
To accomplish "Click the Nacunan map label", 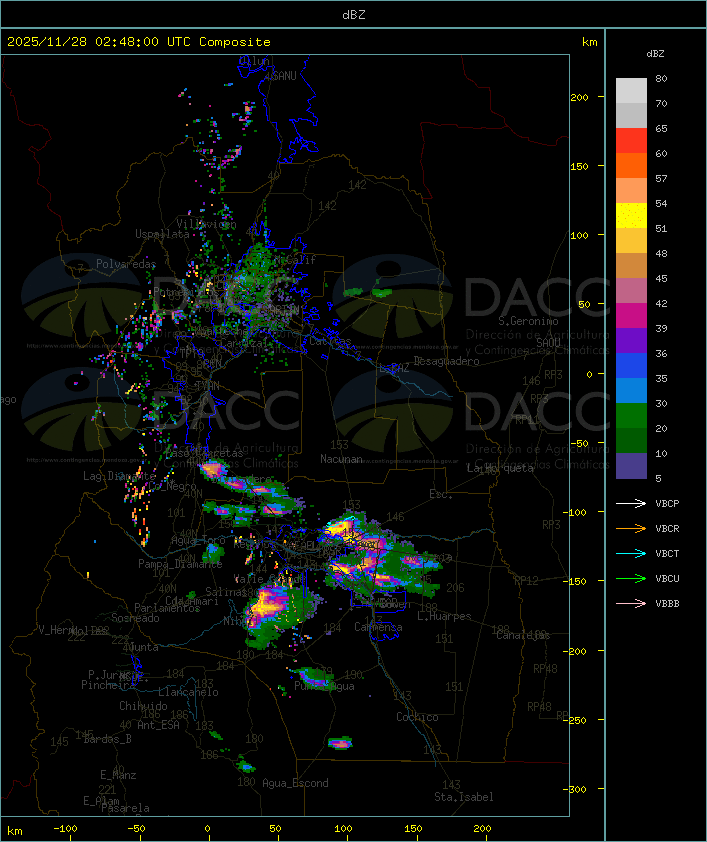I will [341, 459].
